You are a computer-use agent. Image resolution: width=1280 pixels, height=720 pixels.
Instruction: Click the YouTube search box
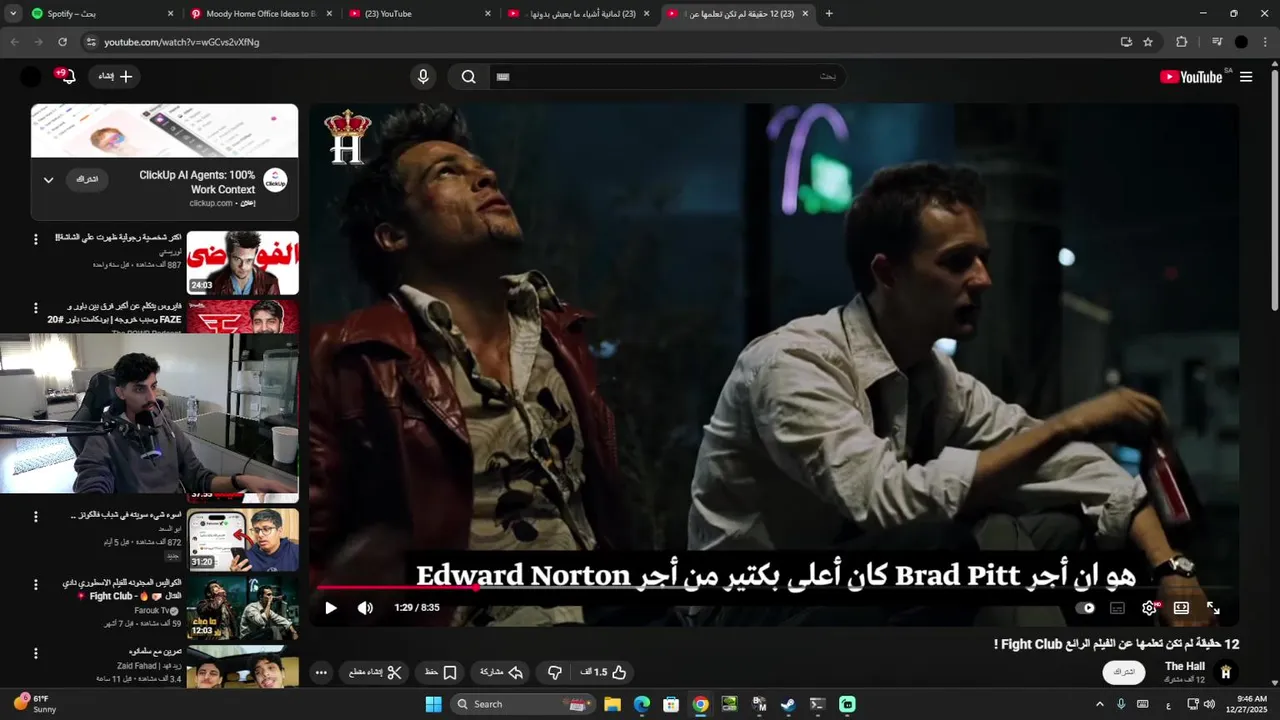click(x=667, y=77)
